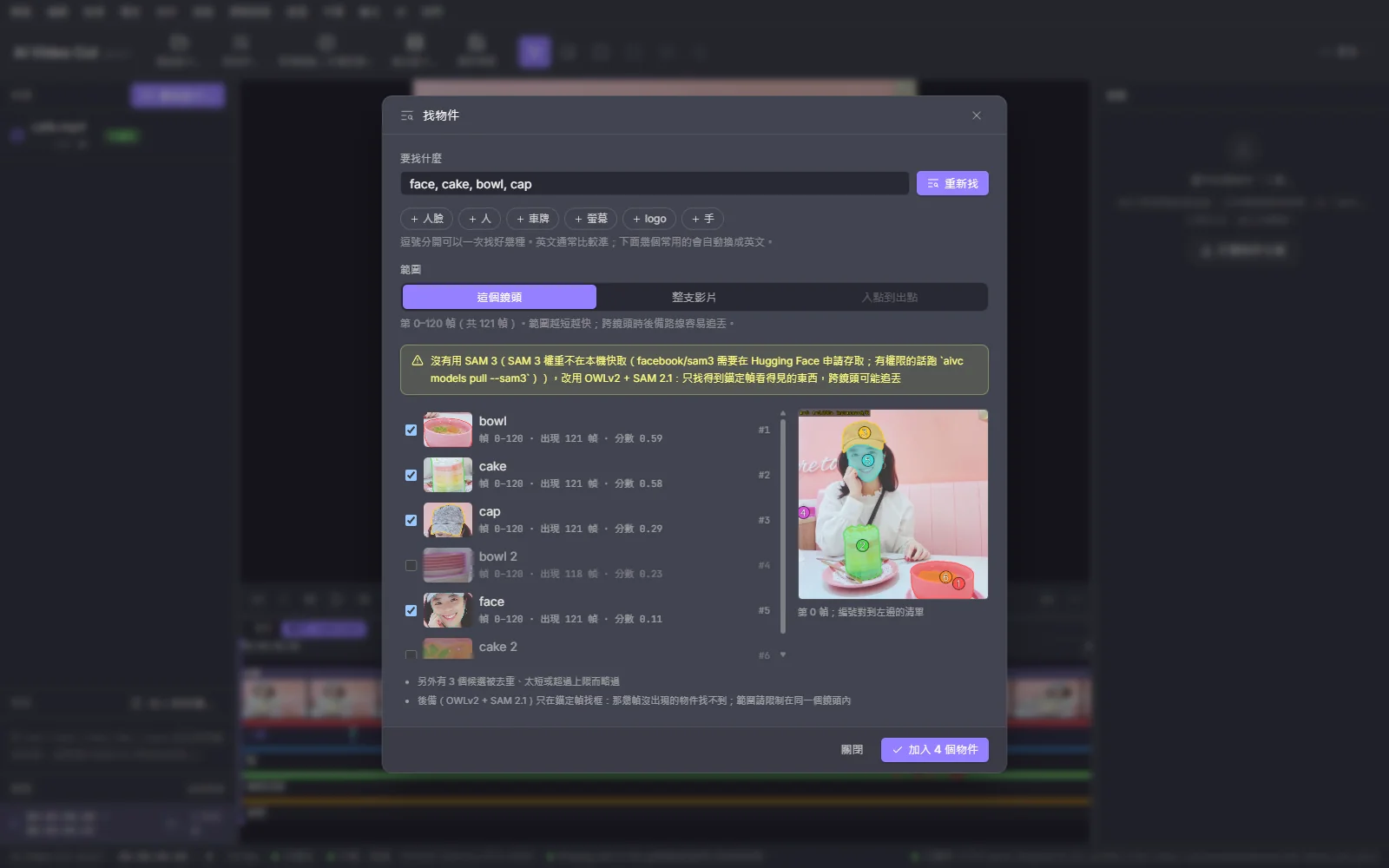Screen dimensions: 1389x868
Task: Click the green marker 2 on the cake
Action: click(x=862, y=545)
